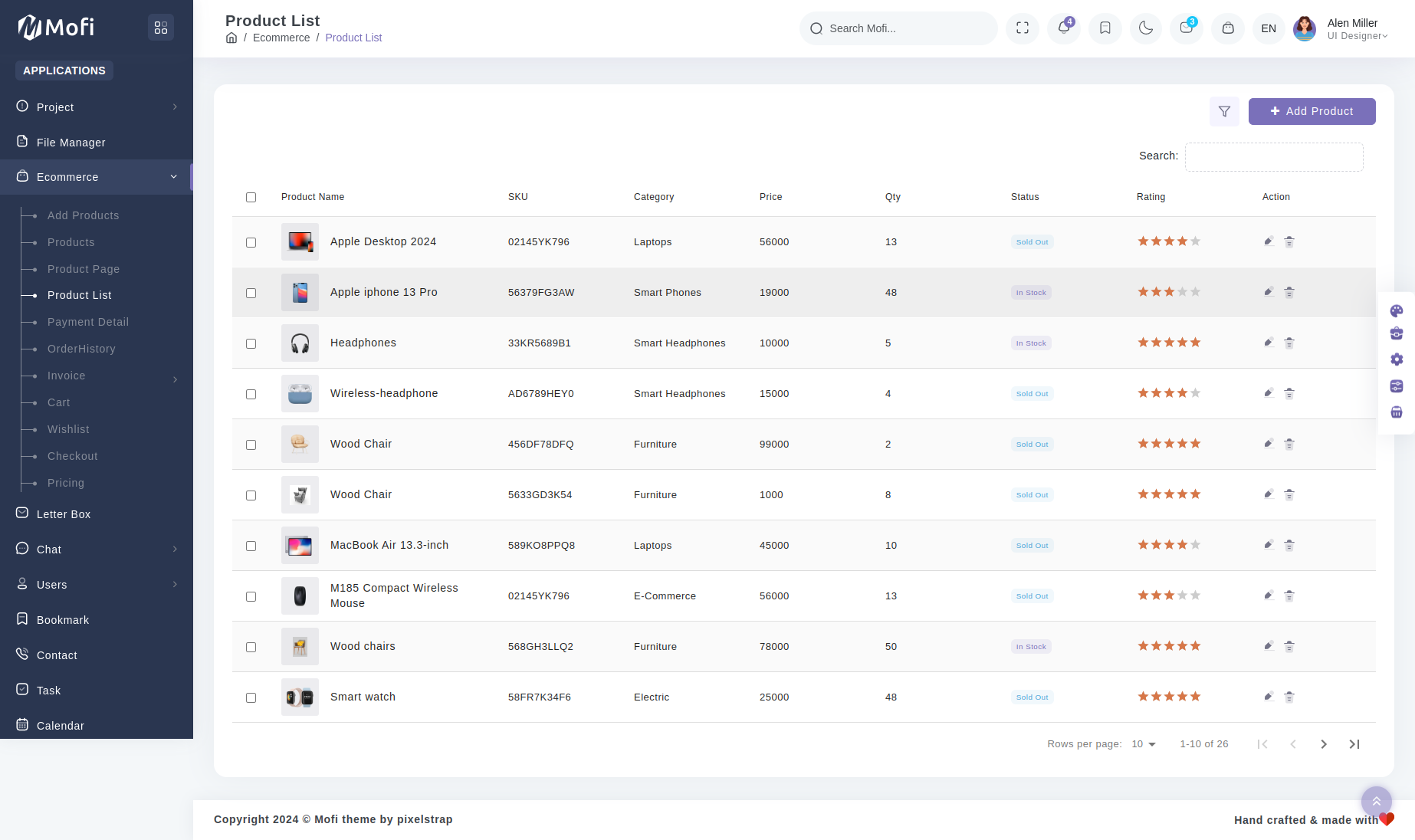Focus the table Search input field
Image resolution: width=1415 pixels, height=840 pixels.
[1273, 157]
